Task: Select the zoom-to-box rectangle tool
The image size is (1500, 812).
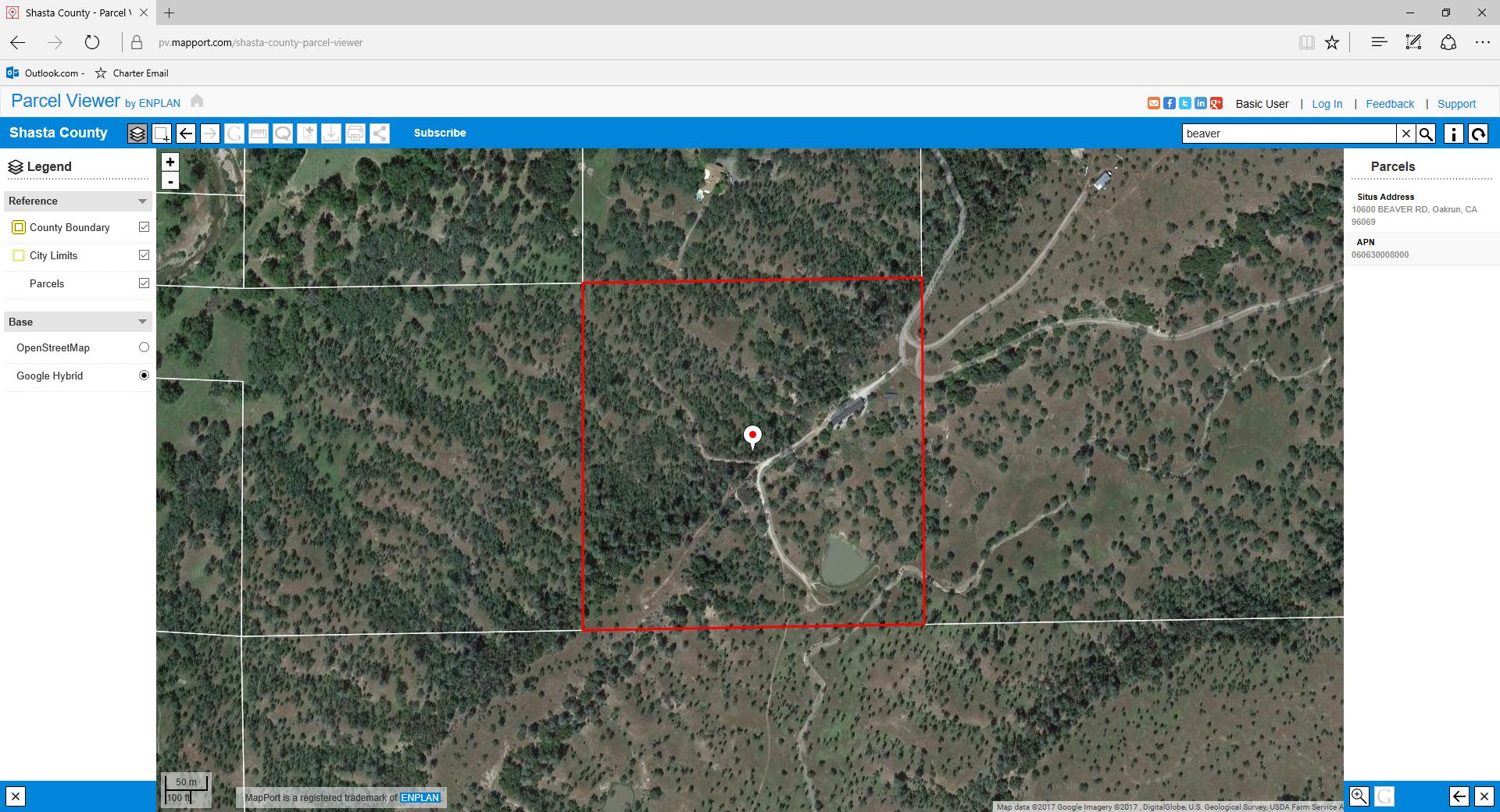Action: (162, 134)
